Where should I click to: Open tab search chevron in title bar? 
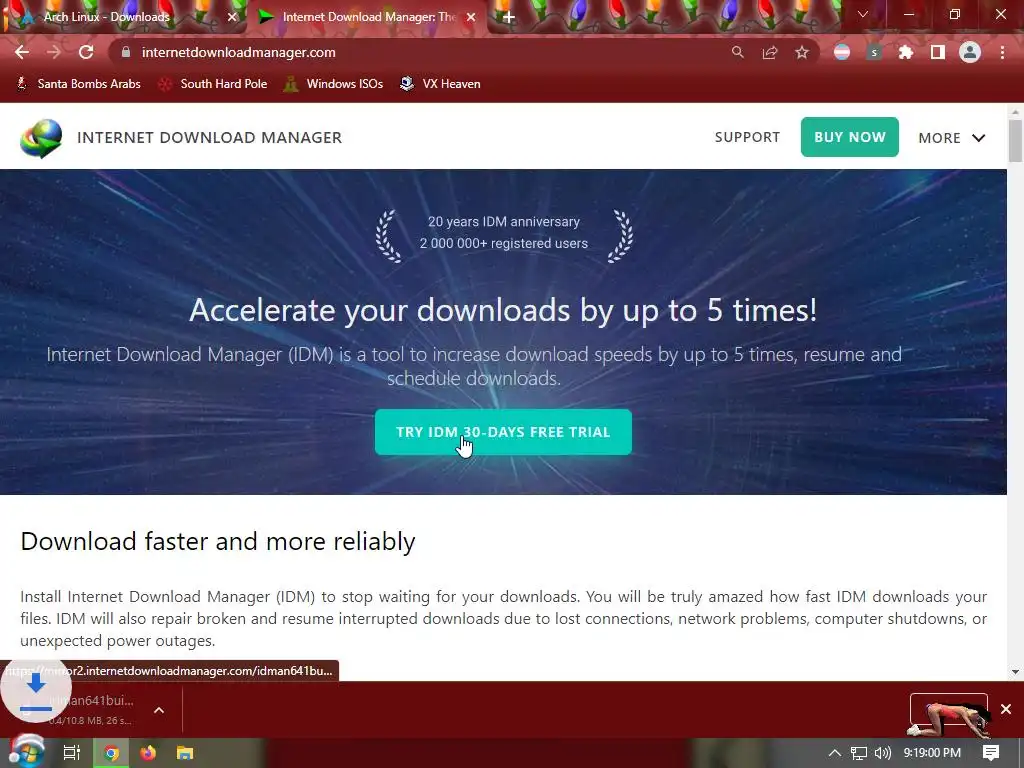[x=863, y=14]
